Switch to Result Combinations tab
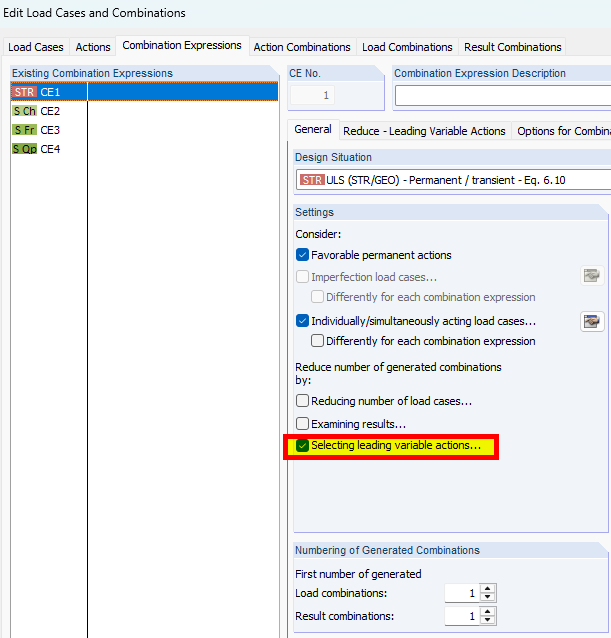The width and height of the screenshot is (611, 638). 513,47
